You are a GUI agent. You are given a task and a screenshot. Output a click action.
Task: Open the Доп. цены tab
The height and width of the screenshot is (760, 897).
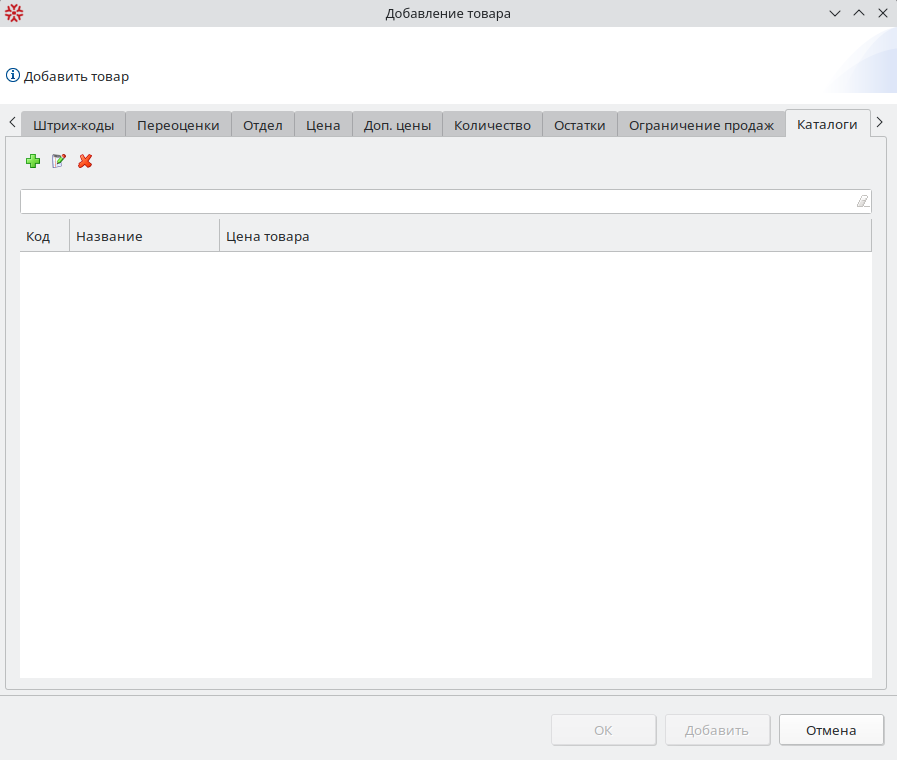coord(397,125)
